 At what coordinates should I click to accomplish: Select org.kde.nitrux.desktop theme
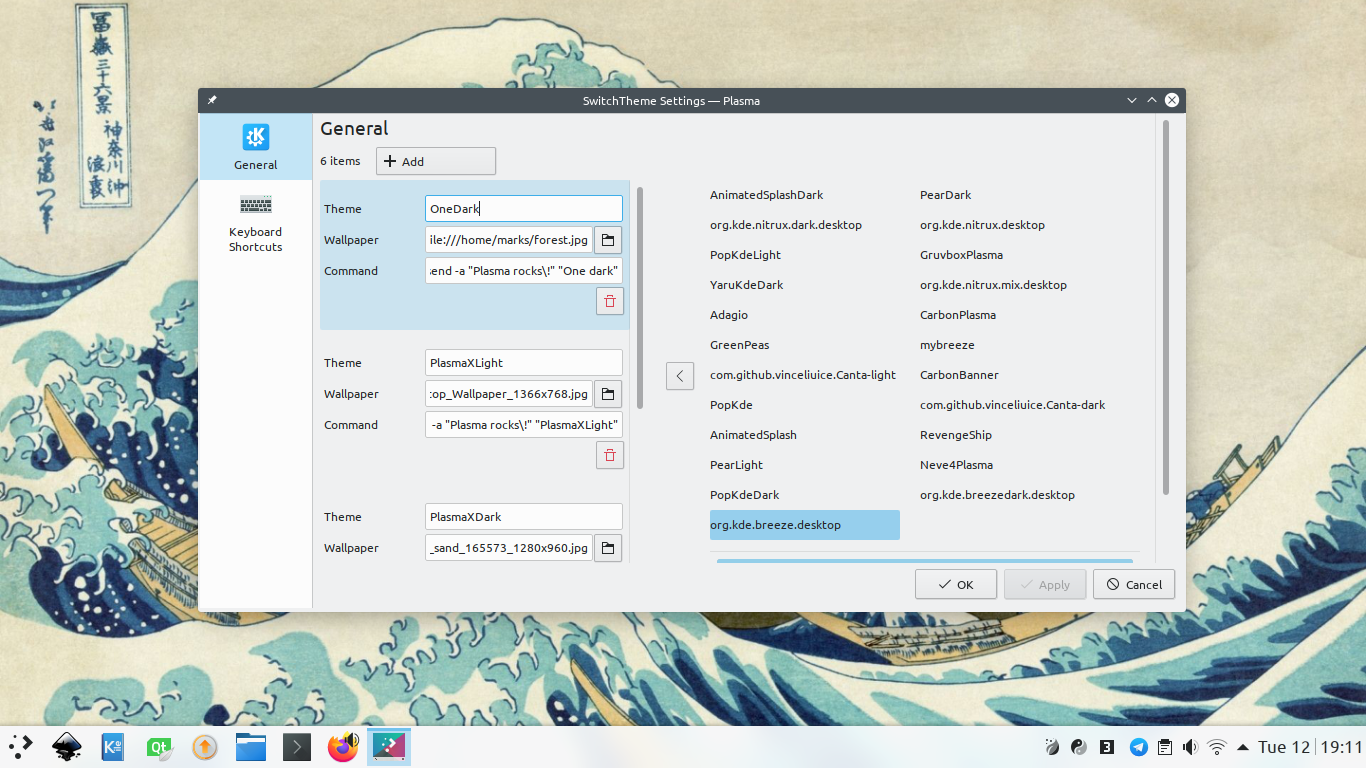[x=982, y=225]
